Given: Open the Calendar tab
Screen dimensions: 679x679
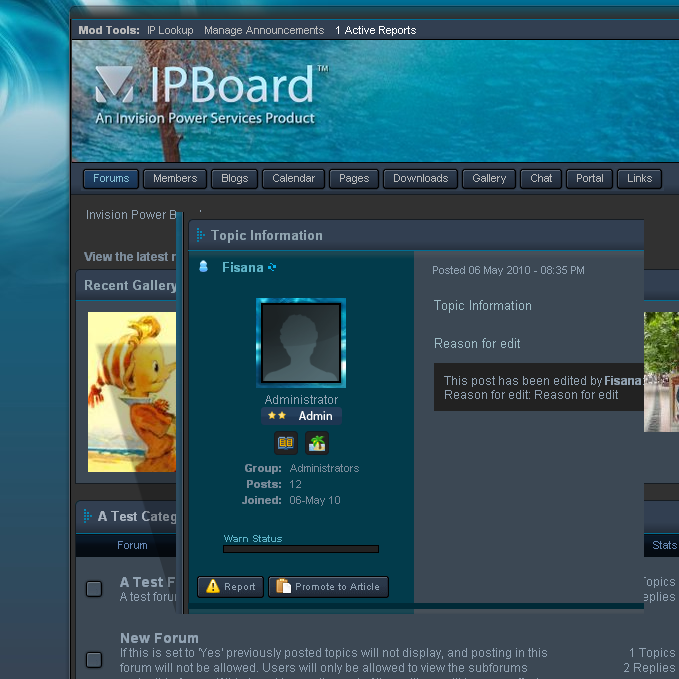Looking at the screenshot, I should click(x=293, y=178).
